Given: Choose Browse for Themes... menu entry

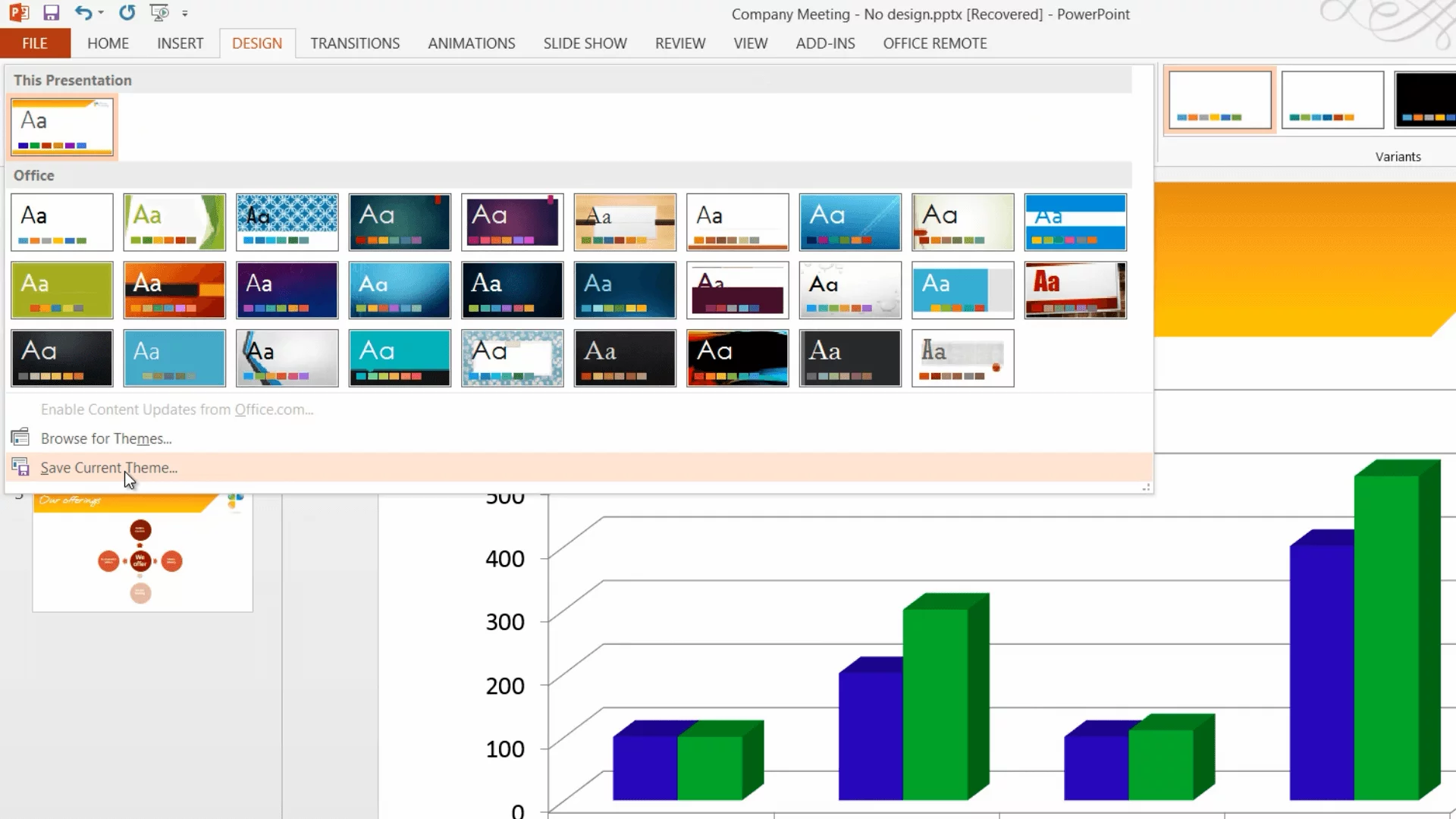Looking at the screenshot, I should (106, 438).
